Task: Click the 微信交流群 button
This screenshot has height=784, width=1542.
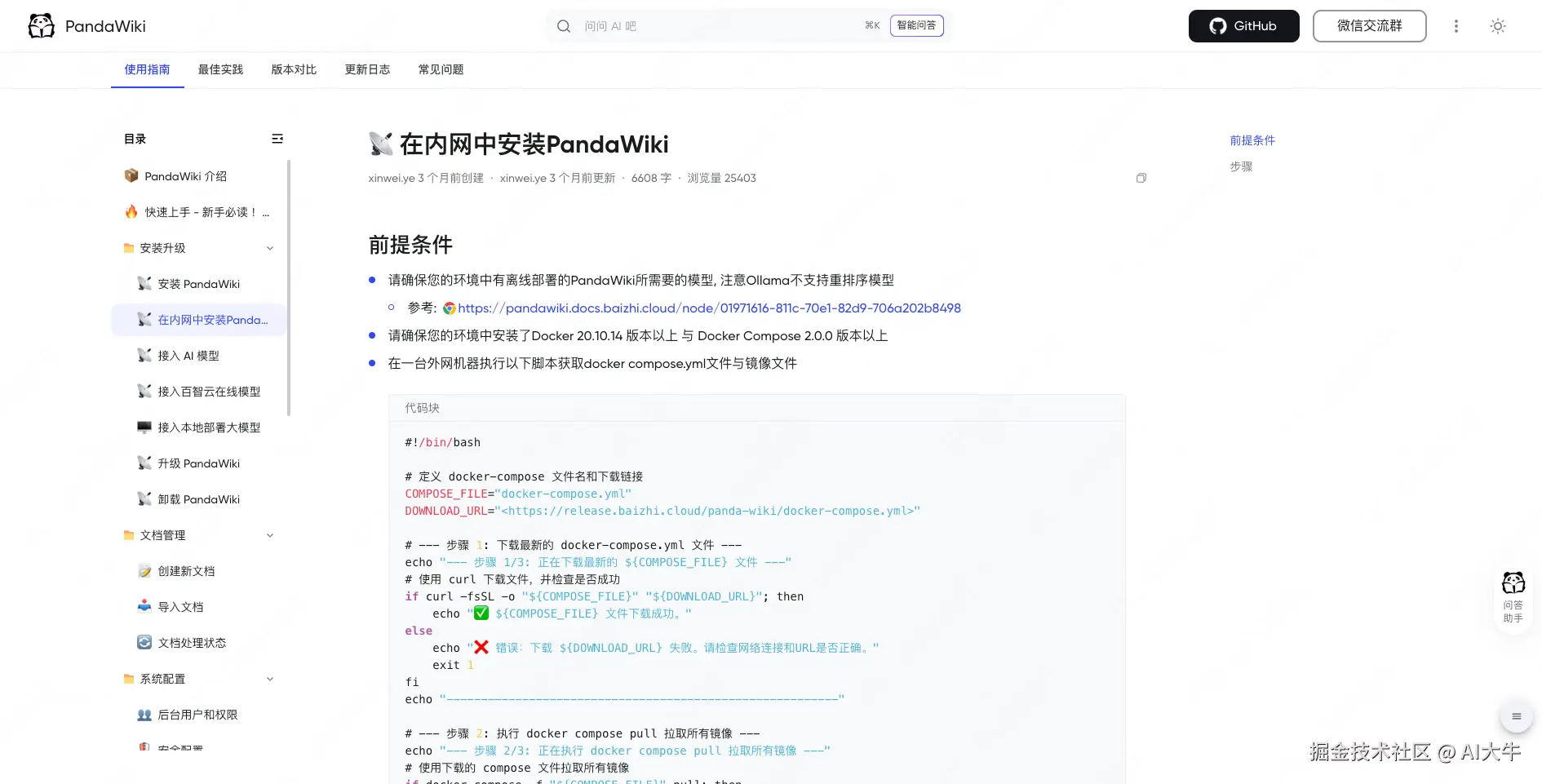Action: (1370, 26)
